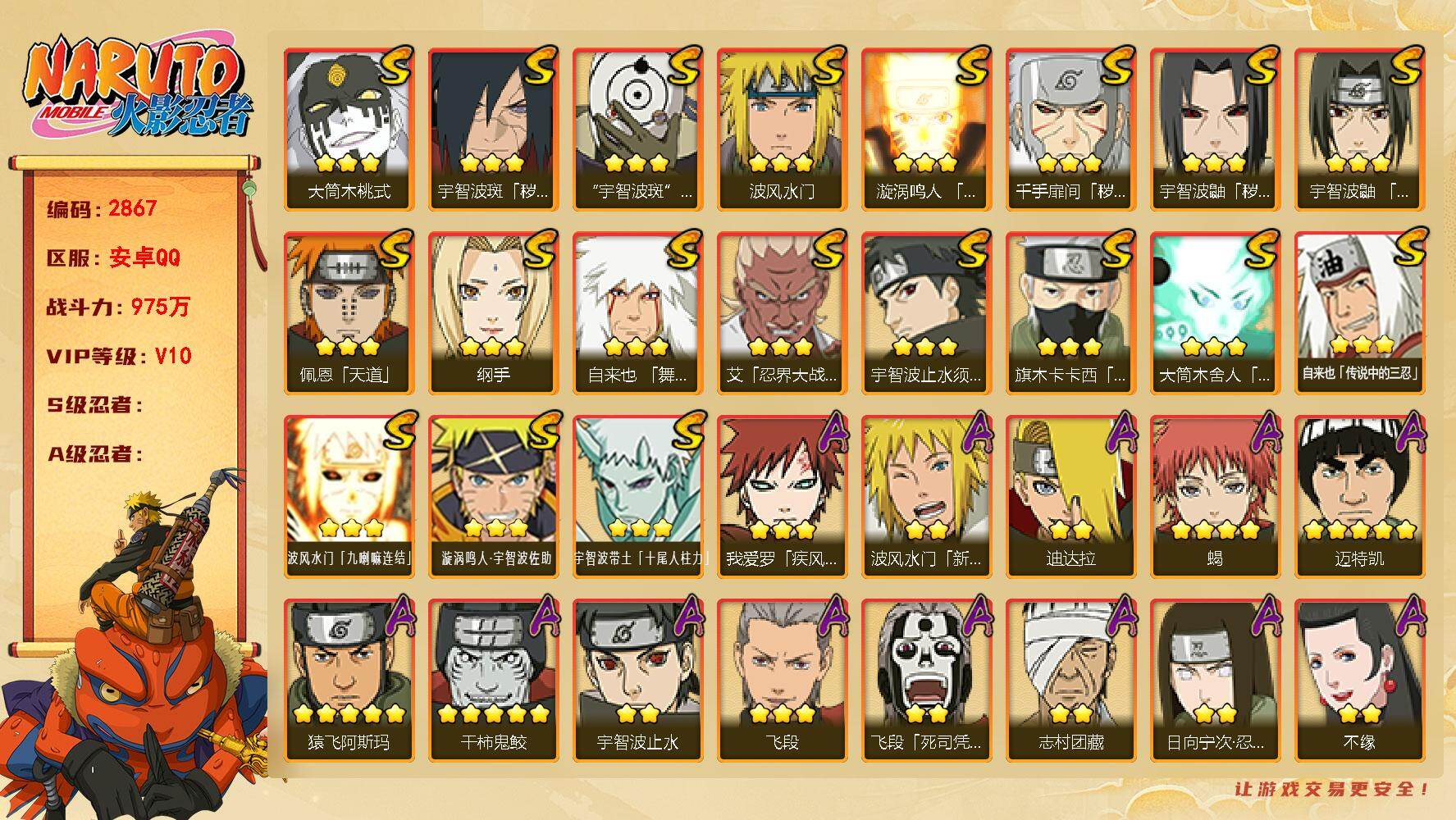Click S-rank badge on 大筒木桃式 card

(x=394, y=66)
